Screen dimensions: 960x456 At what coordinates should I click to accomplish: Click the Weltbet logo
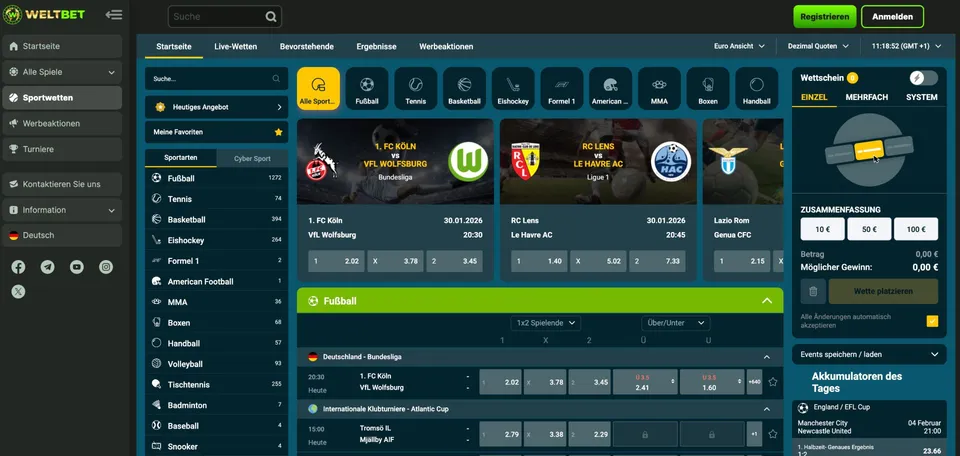(43, 15)
